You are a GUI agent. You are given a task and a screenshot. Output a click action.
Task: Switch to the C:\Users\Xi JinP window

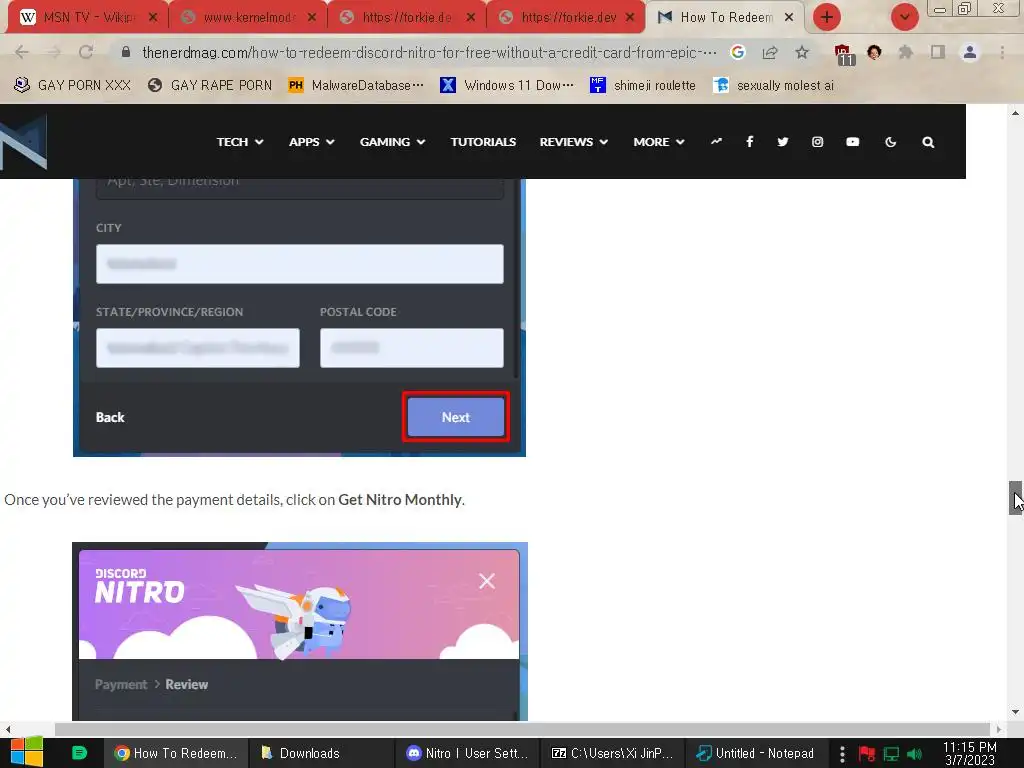click(613, 753)
